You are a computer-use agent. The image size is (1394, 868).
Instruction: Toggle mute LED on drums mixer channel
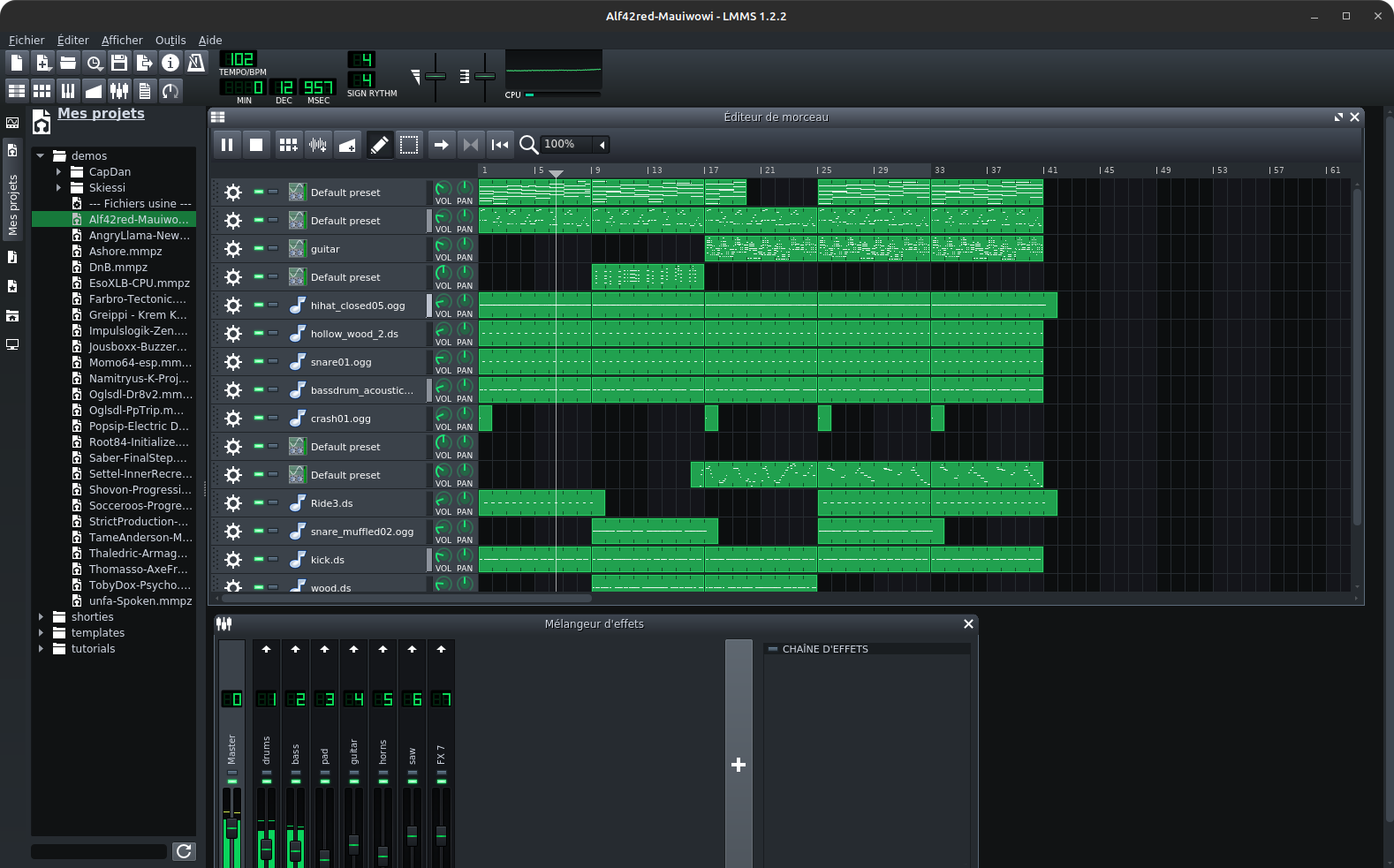(266, 781)
